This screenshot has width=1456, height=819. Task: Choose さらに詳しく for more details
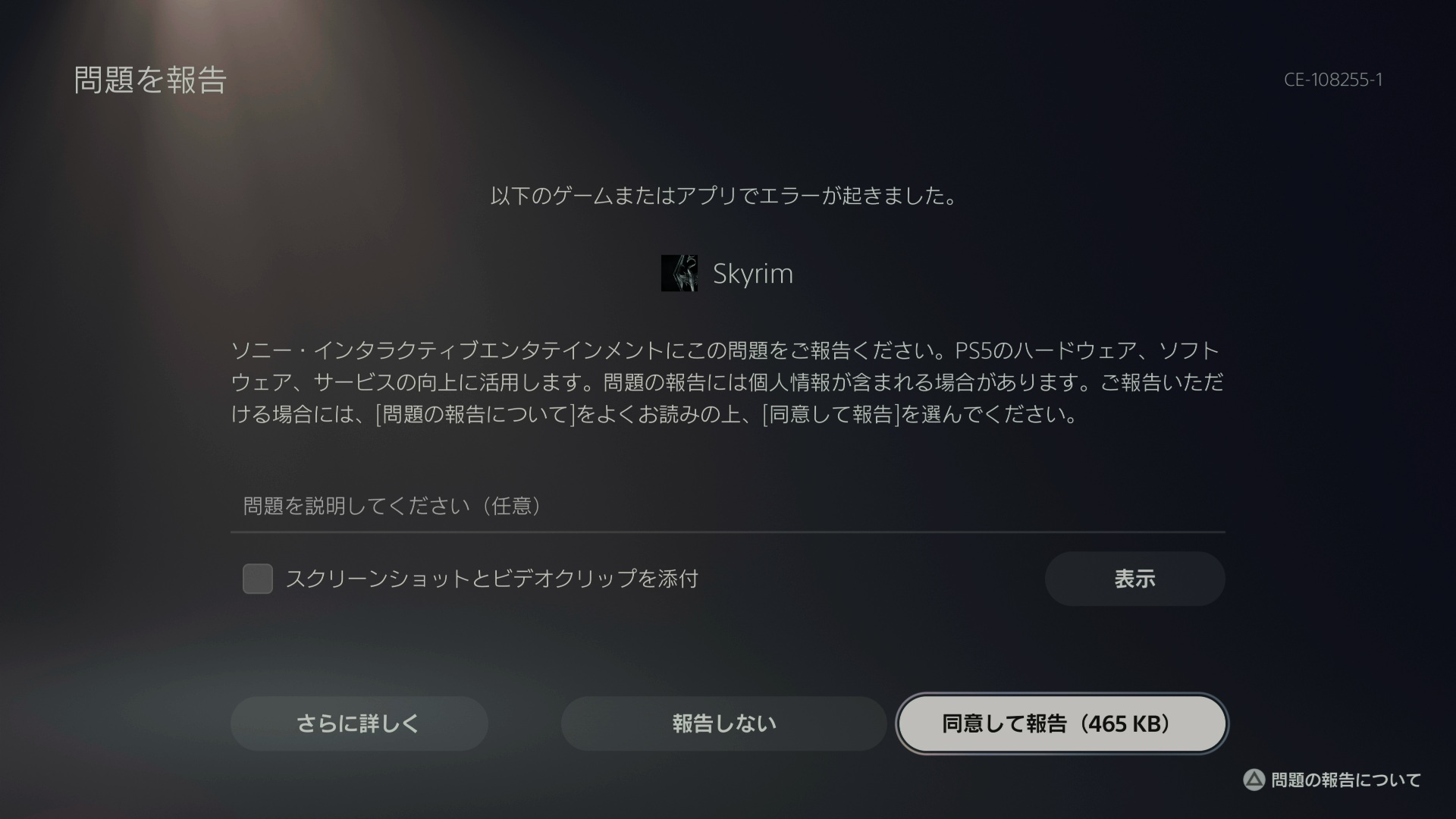[359, 723]
